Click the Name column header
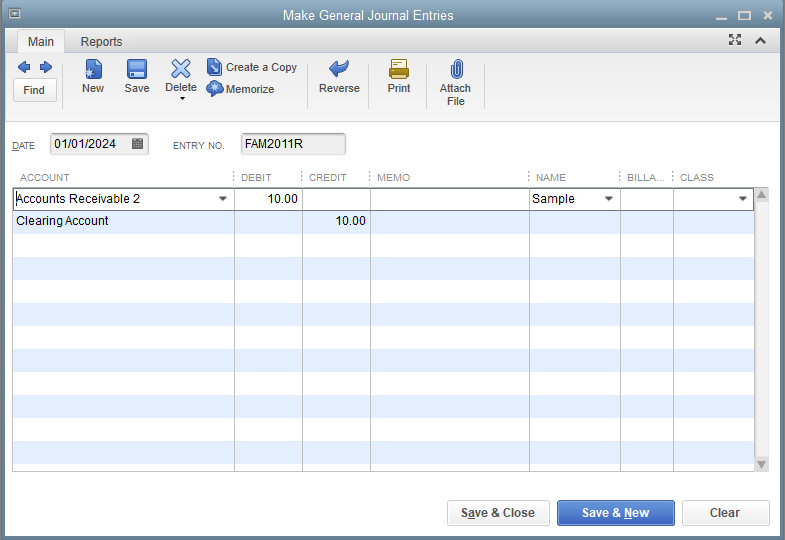 (x=551, y=177)
